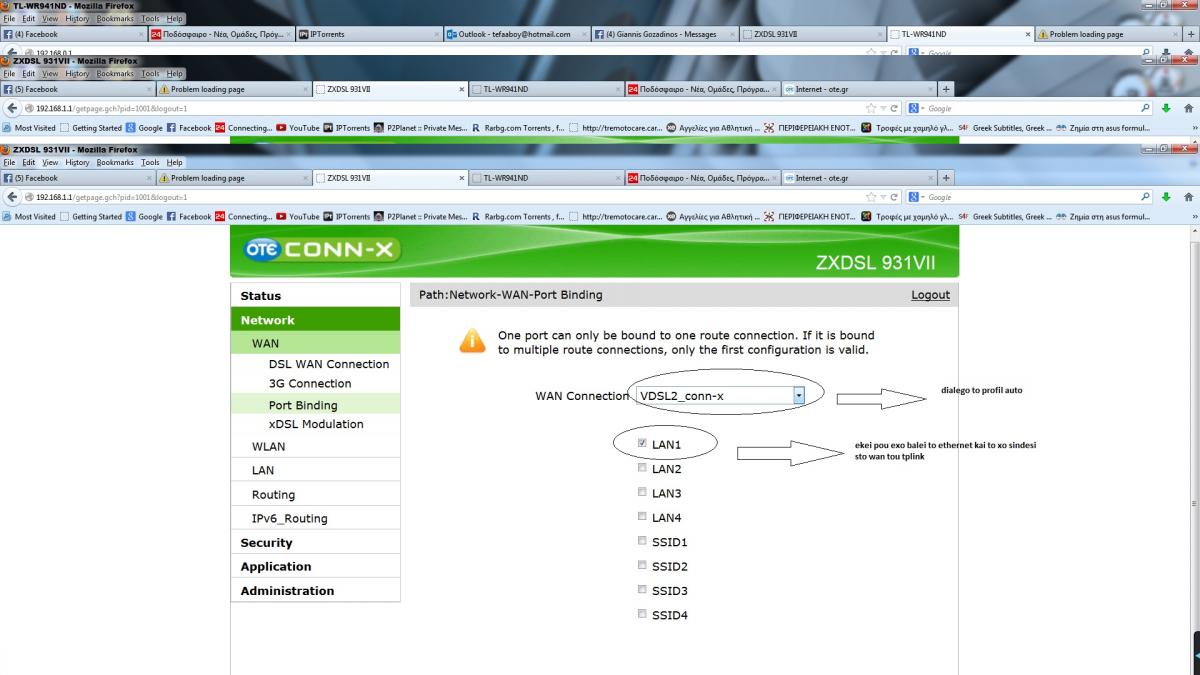Viewport: 1200px width, 675px height.
Task: Open IPTorrents bookmark in front window's bookmarks bar
Action: tap(347, 216)
